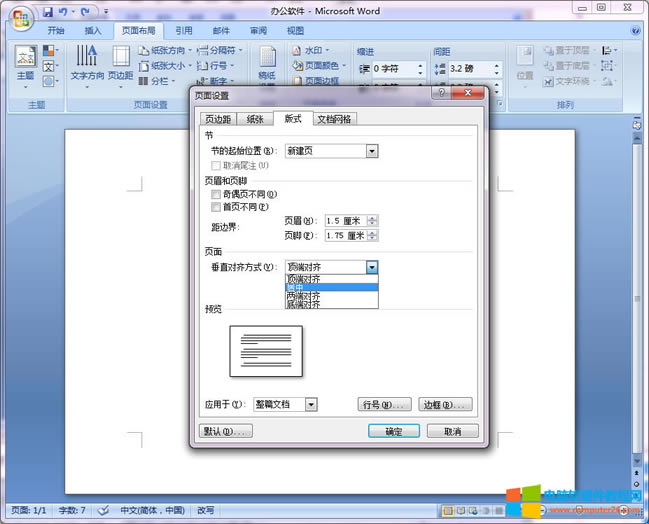The image size is (649, 524).
Task: Click document vertical scrollbar thumb
Action: pyautogui.click(x=637, y=298)
